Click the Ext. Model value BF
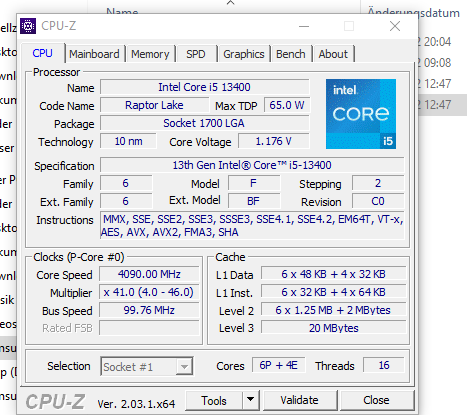This screenshot has height=415, width=467. (254, 201)
